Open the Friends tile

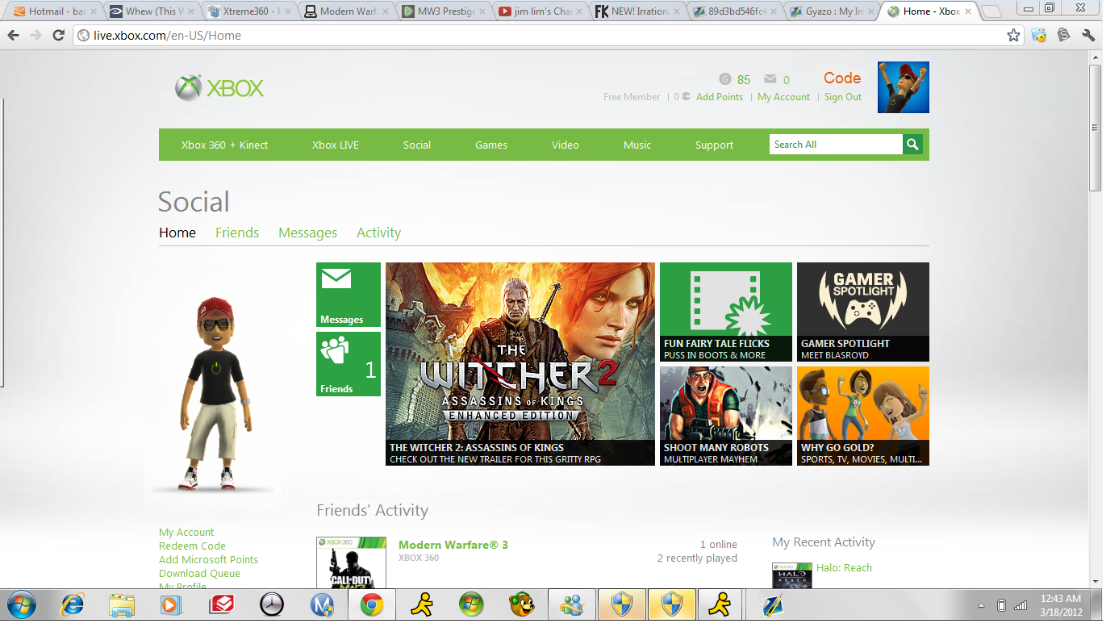348,364
